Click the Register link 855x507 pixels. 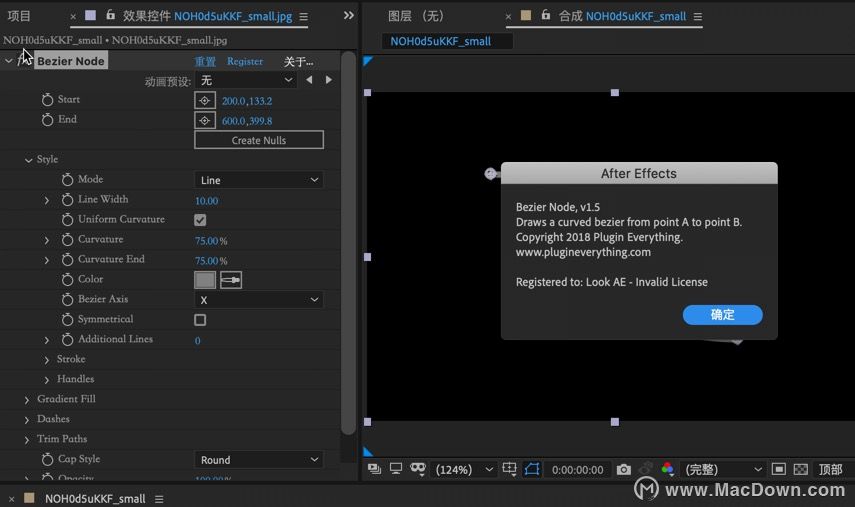click(245, 61)
